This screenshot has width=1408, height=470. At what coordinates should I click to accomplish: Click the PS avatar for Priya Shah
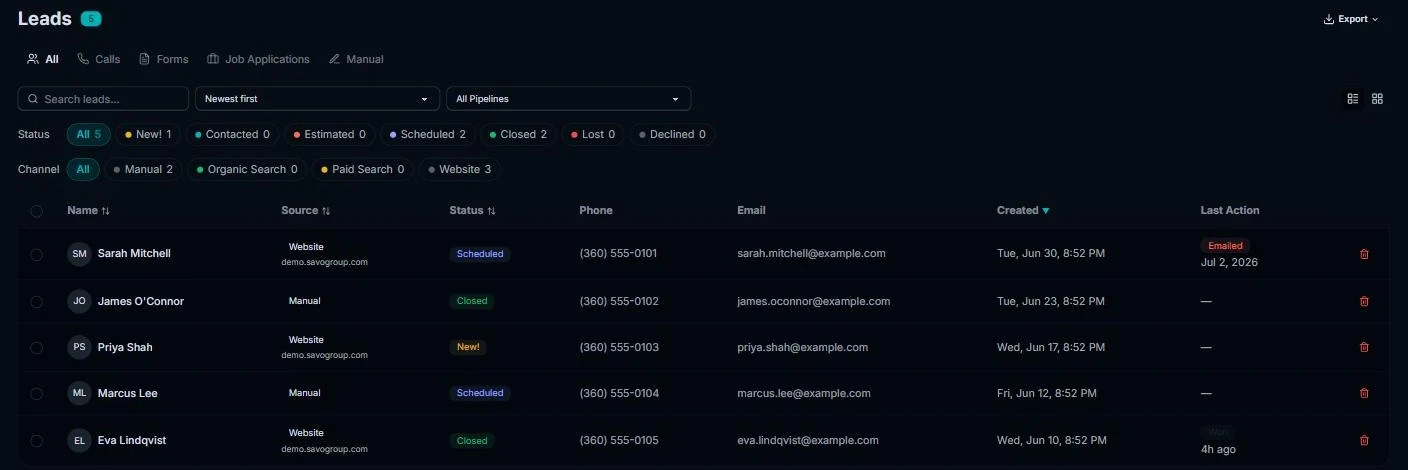(x=79, y=347)
